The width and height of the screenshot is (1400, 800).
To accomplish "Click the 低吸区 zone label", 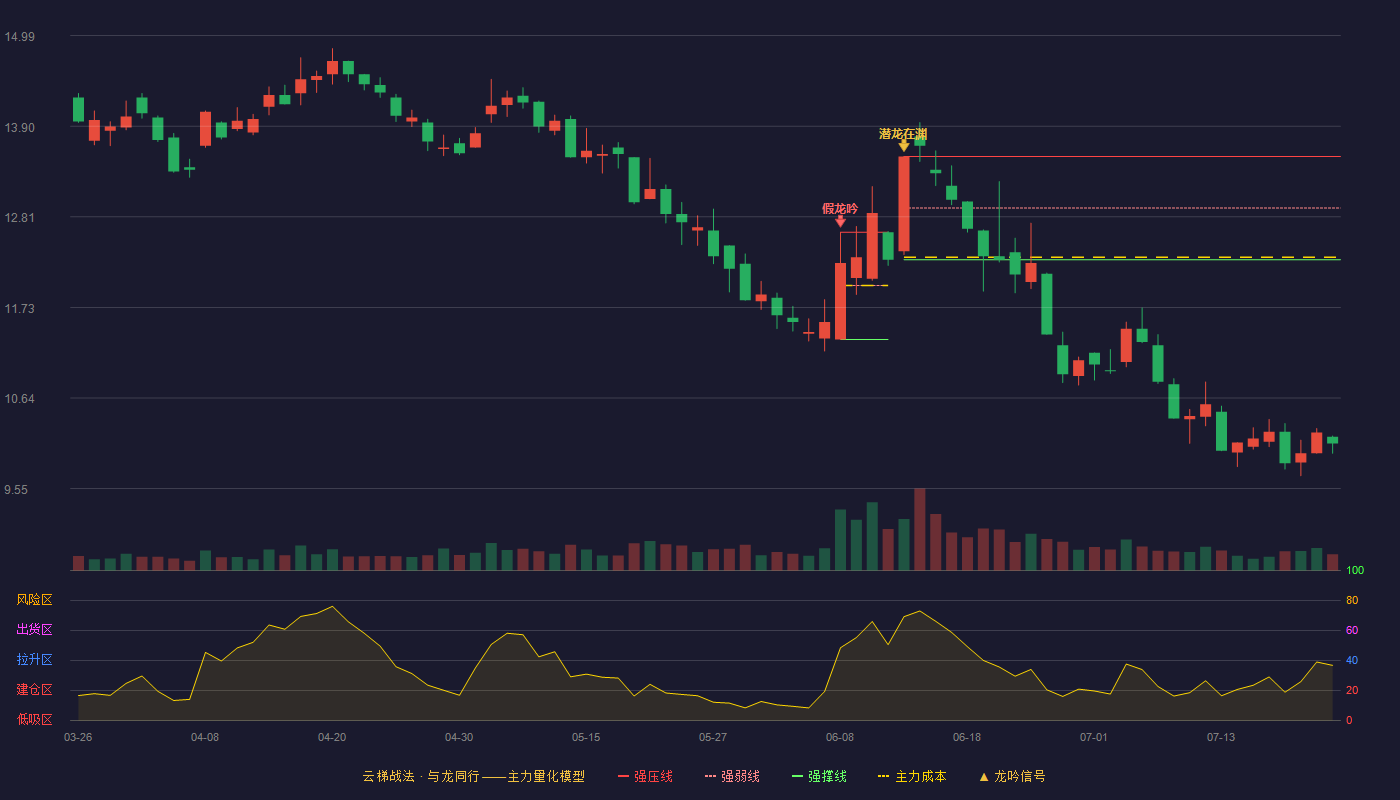I will 34,719.
